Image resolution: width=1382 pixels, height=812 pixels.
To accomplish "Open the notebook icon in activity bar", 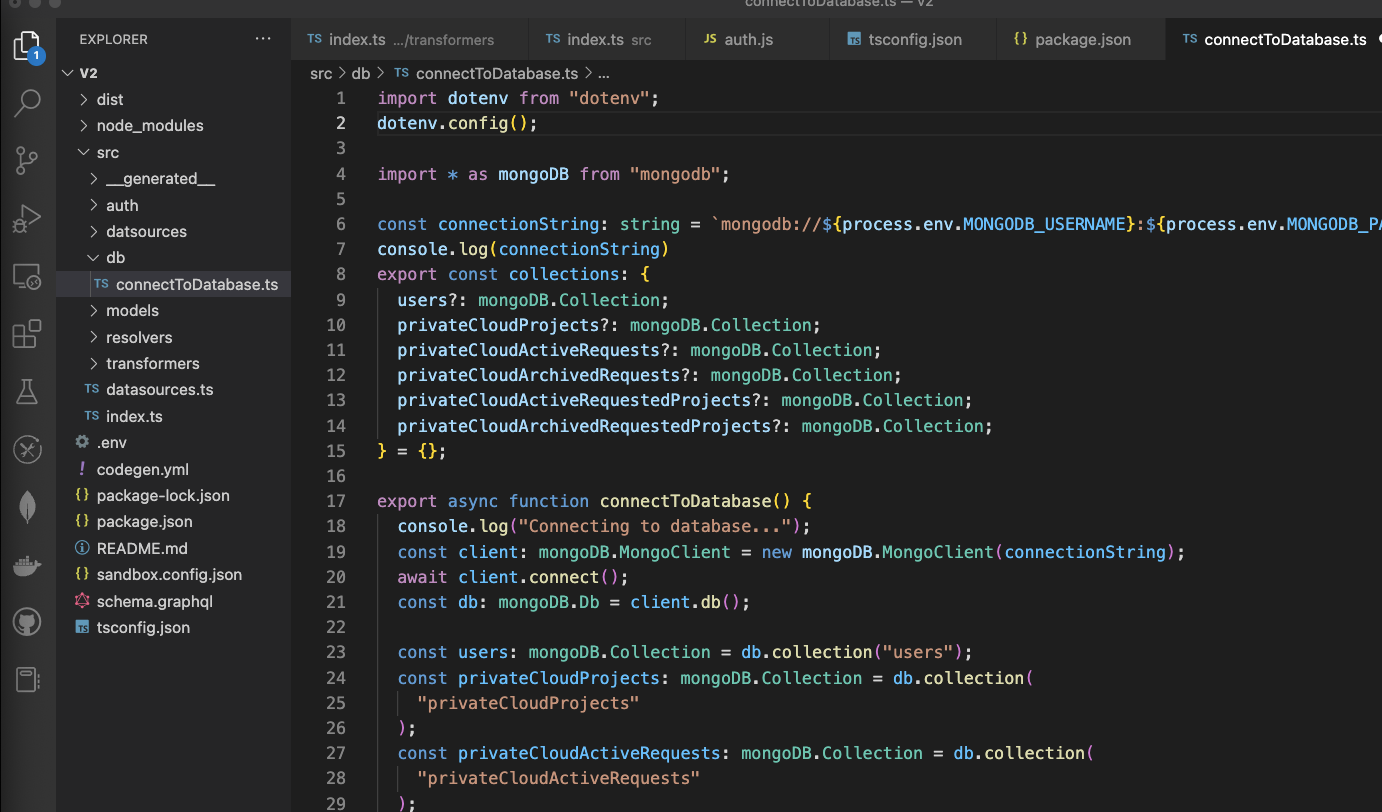I will (27, 680).
